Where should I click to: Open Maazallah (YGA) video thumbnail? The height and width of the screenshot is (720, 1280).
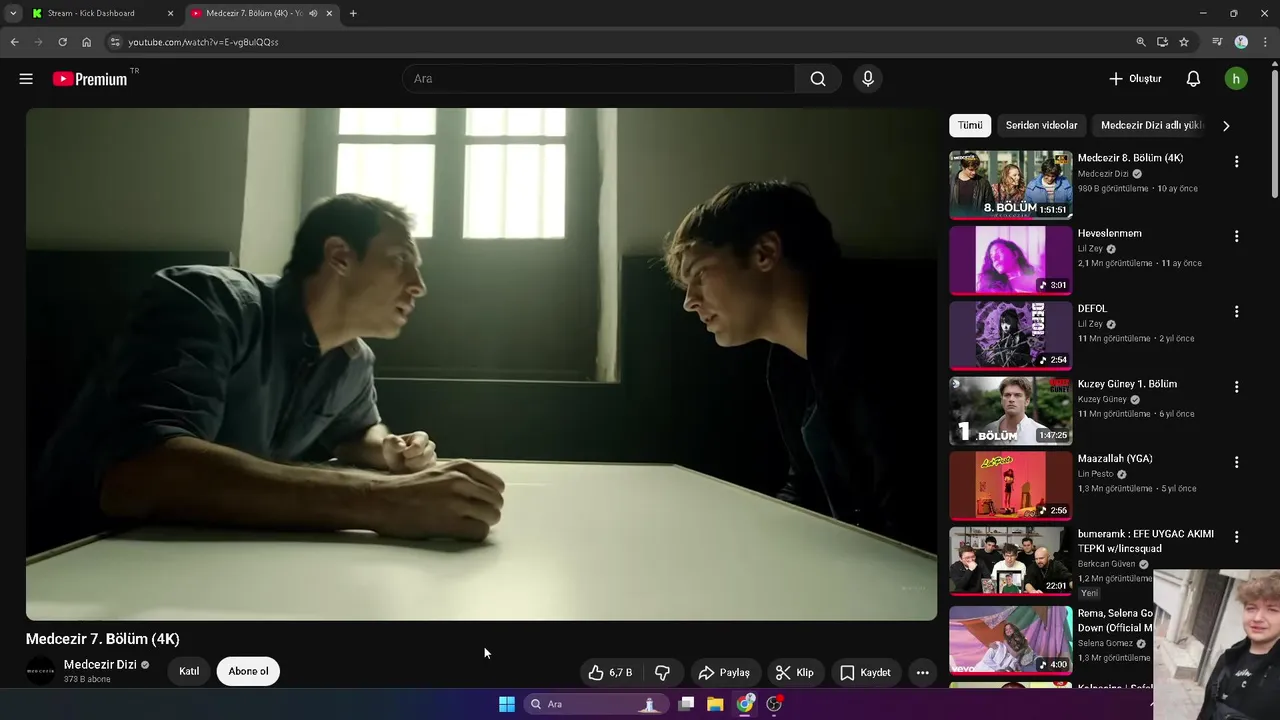[1010, 485]
